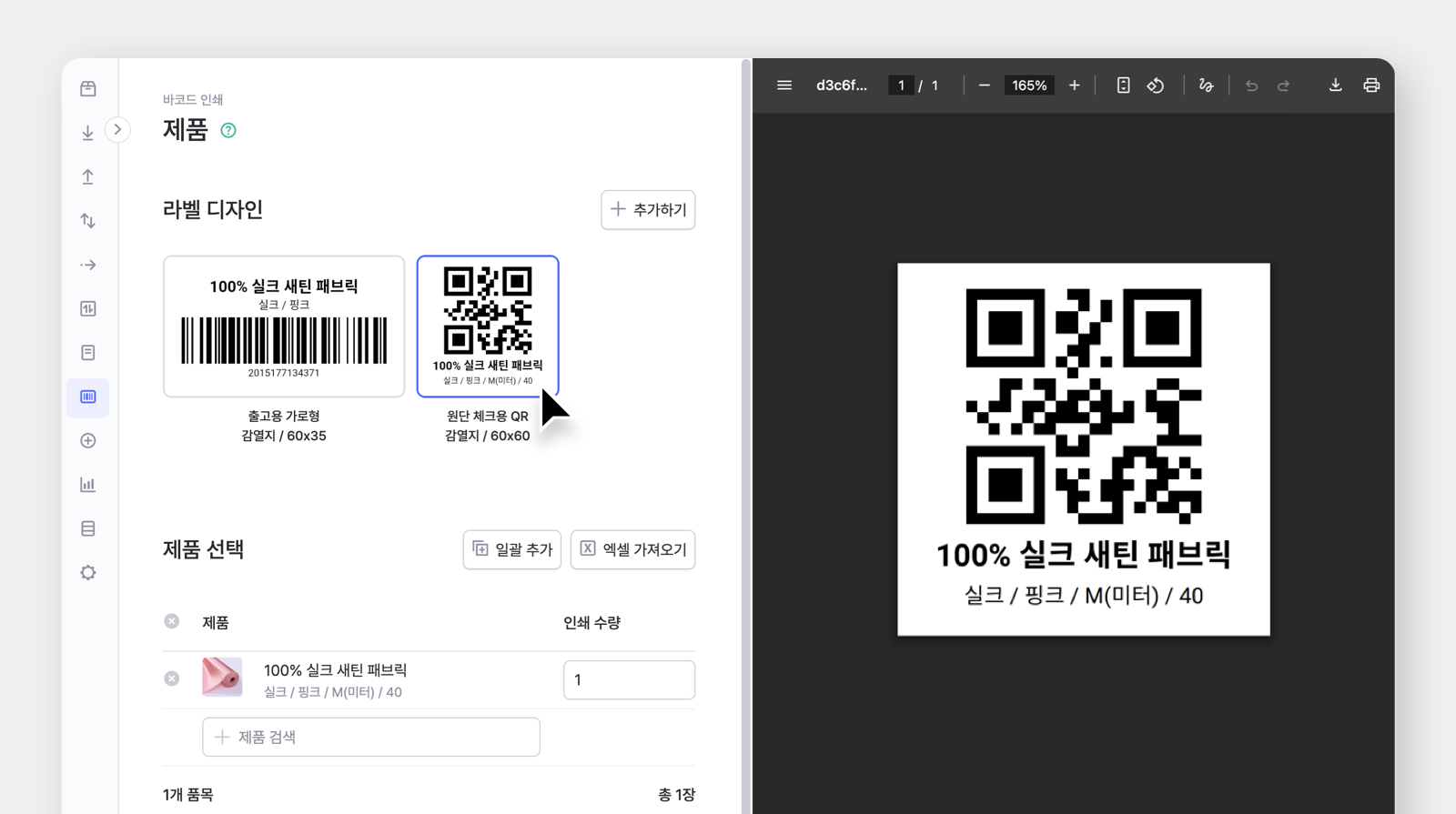Select the draw/annotate tool in PDF toolbar
The image size is (1456, 814).
pos(1206,85)
